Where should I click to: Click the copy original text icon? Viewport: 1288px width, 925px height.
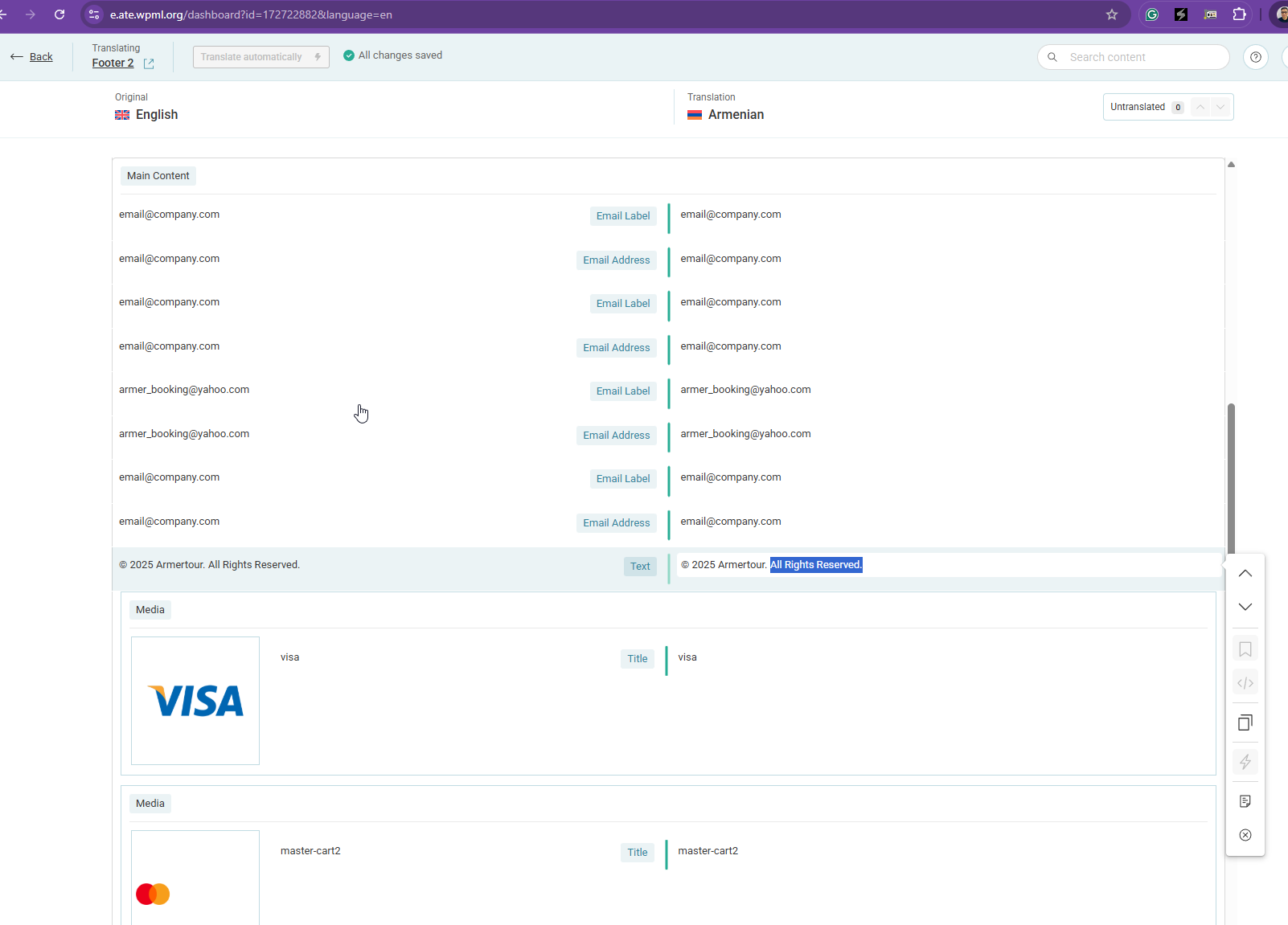(1245, 722)
